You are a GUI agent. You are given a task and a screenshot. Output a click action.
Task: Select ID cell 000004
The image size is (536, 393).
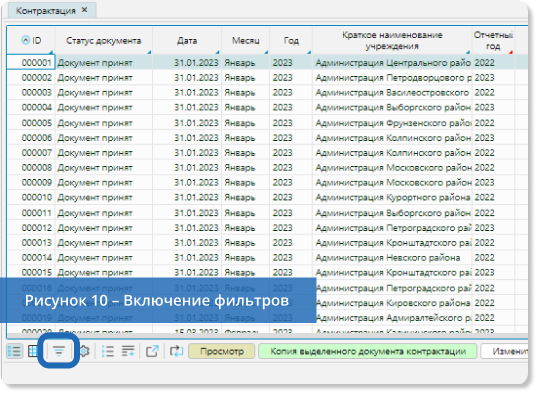[x=31, y=108]
